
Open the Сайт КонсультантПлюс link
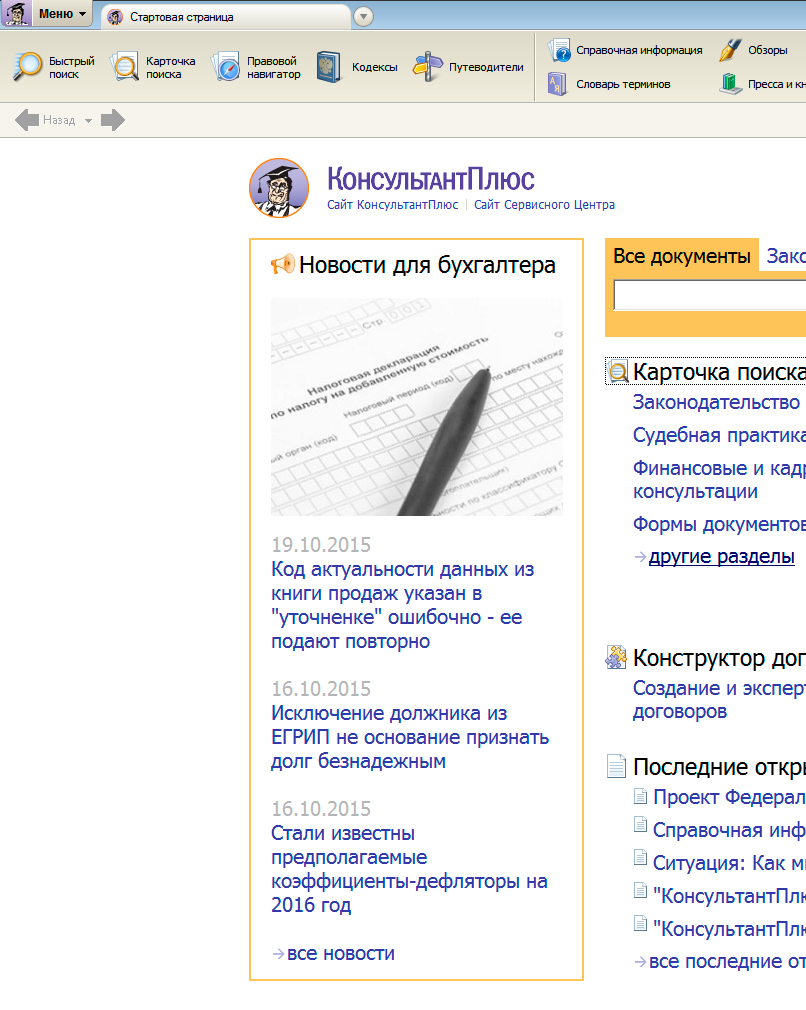[392, 205]
